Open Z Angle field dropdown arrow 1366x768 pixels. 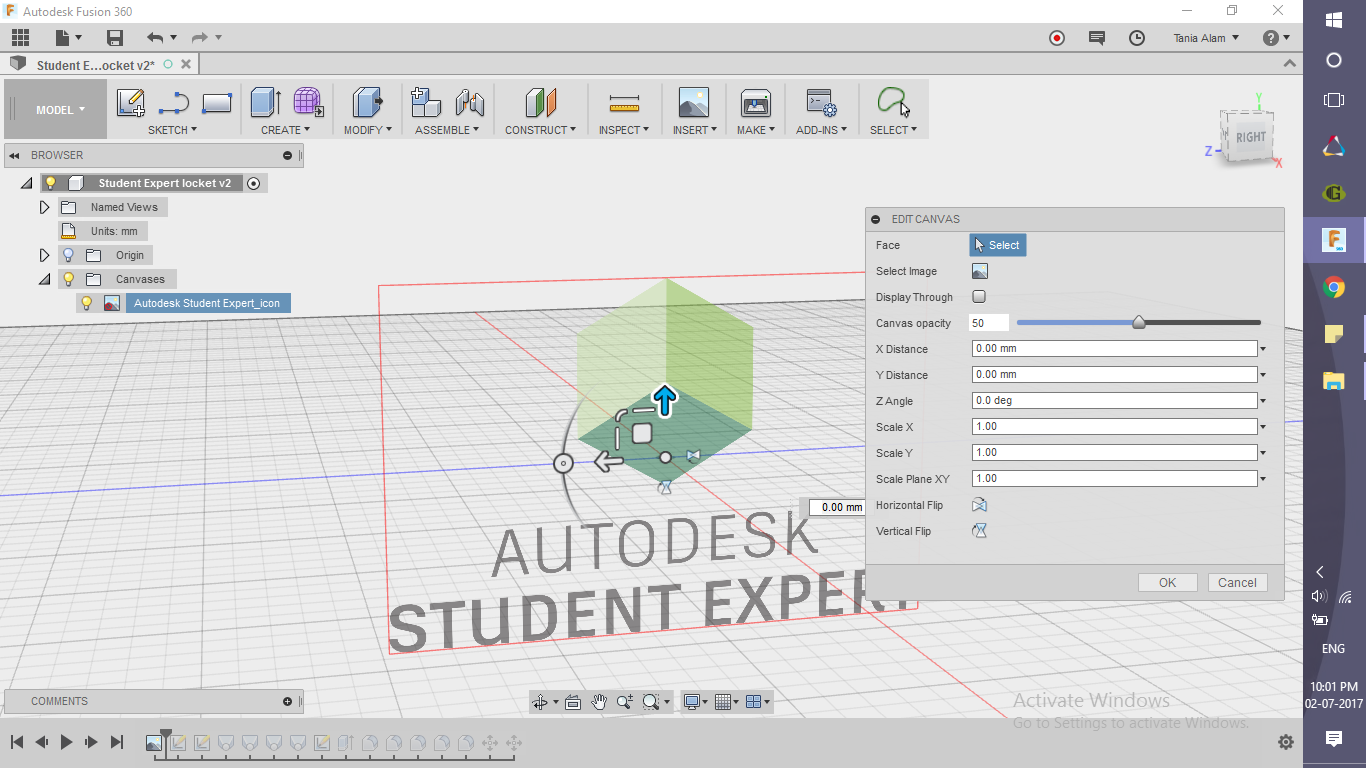tap(1263, 401)
